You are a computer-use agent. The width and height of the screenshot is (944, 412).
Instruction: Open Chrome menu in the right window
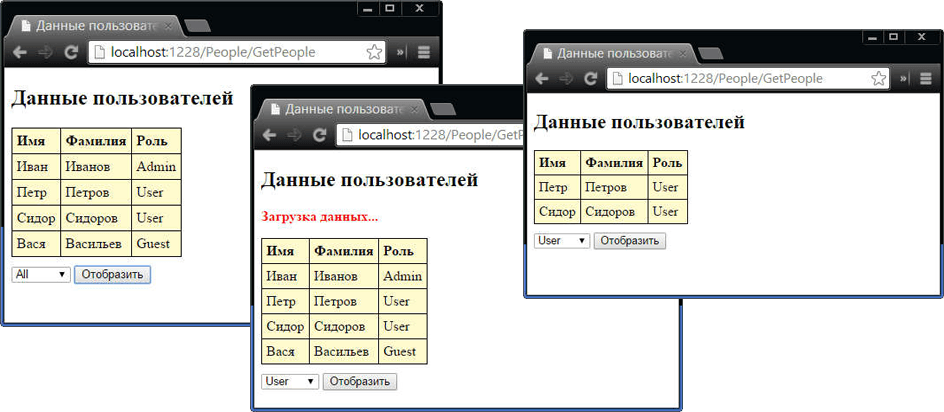926,78
